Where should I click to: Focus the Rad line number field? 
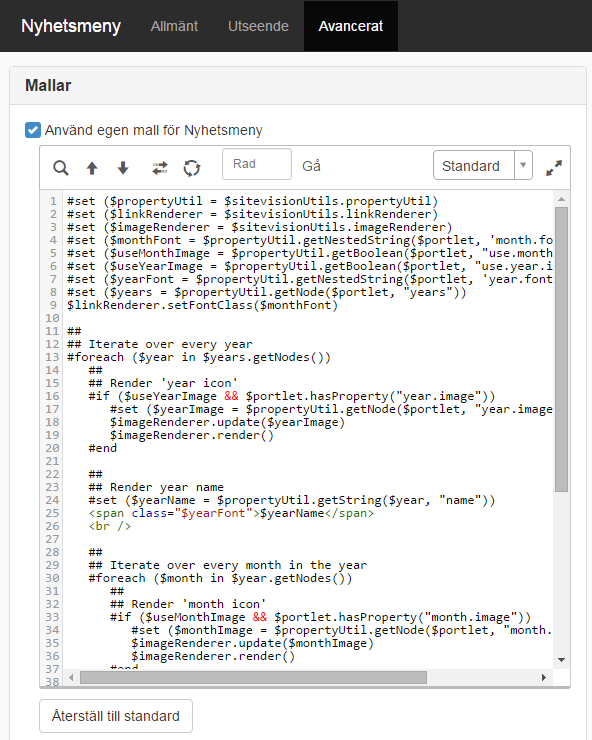tap(257, 164)
